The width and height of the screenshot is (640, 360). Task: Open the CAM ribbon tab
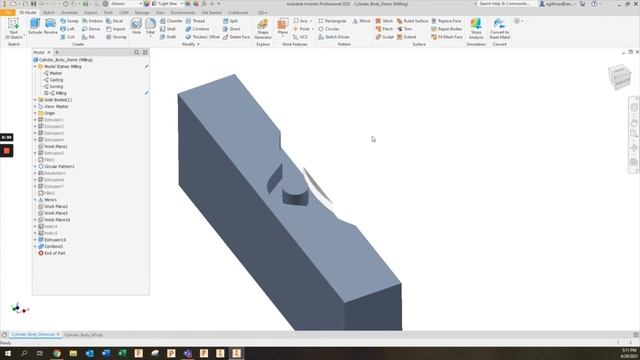click(124, 13)
